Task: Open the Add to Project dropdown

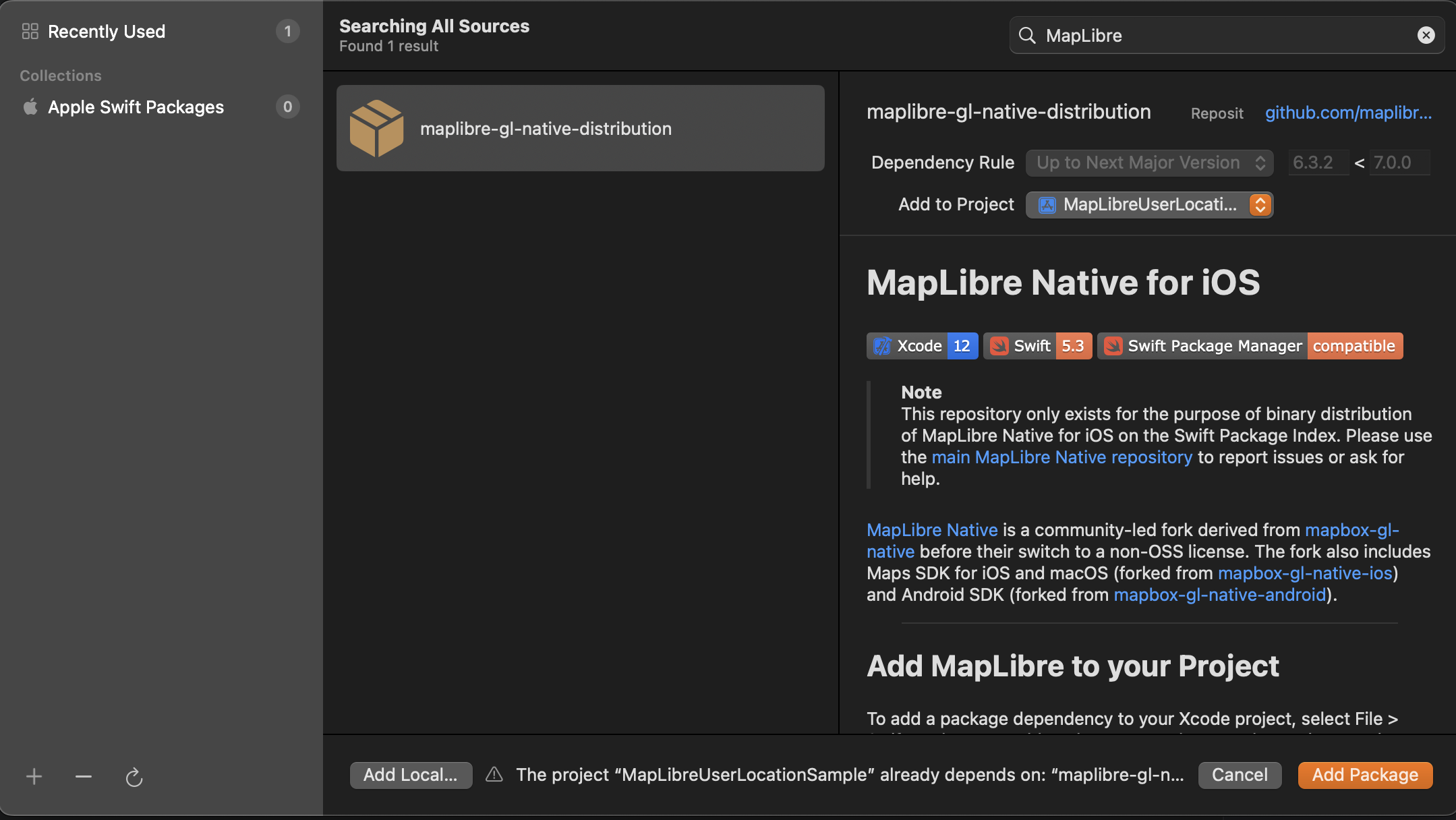Action: [1149, 204]
